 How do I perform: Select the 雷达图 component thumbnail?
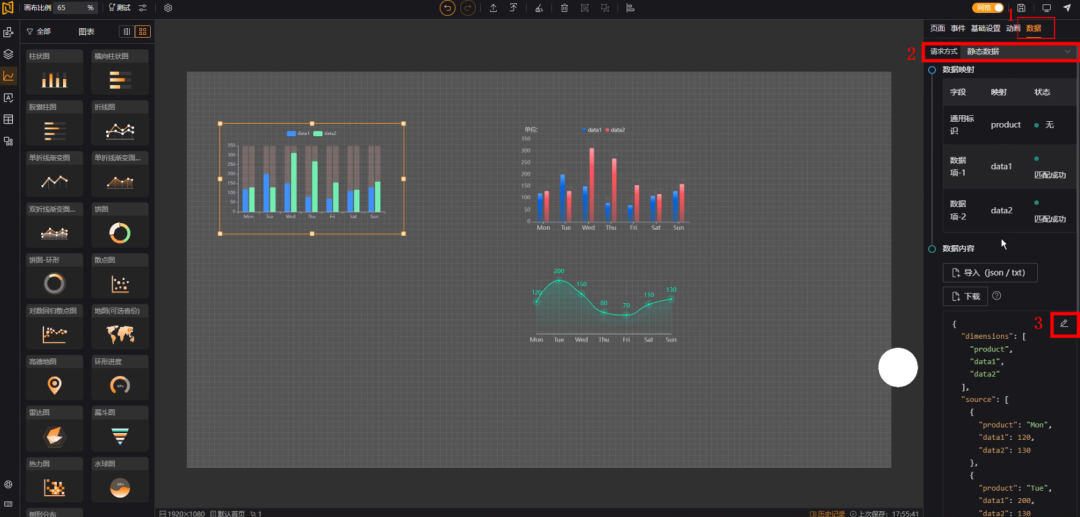54,429
